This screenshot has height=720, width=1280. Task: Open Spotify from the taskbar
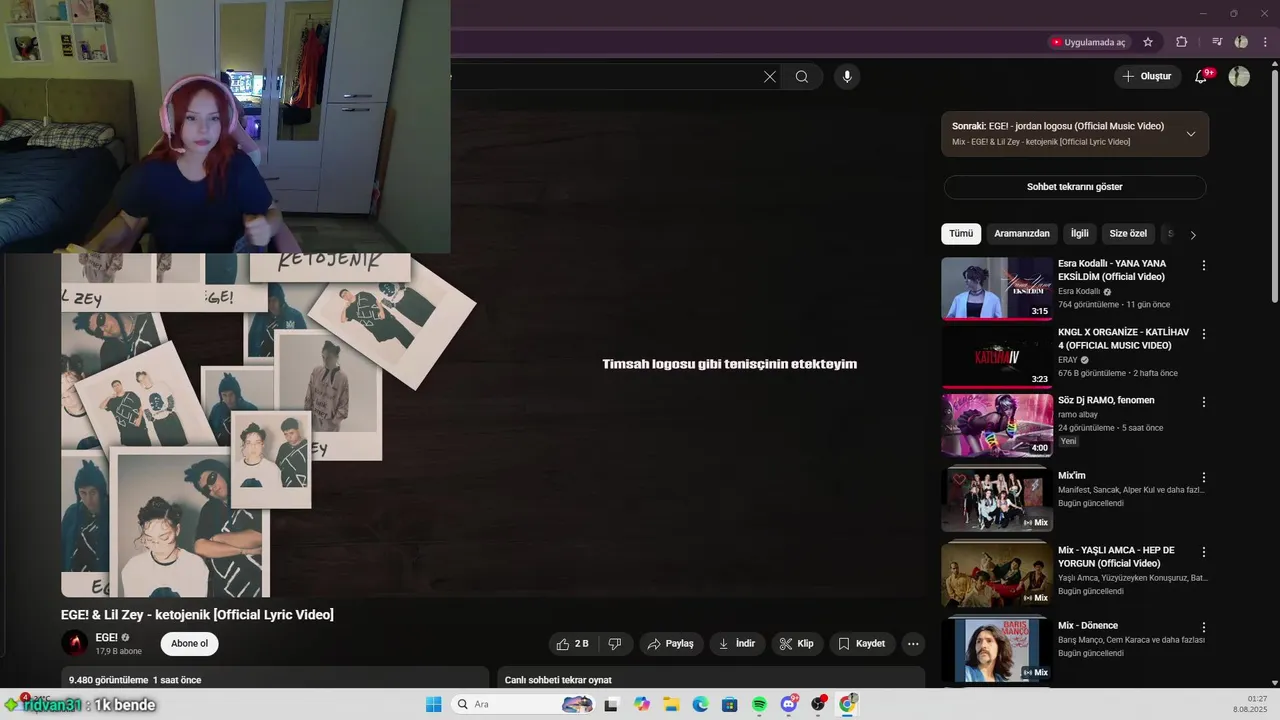click(x=759, y=704)
